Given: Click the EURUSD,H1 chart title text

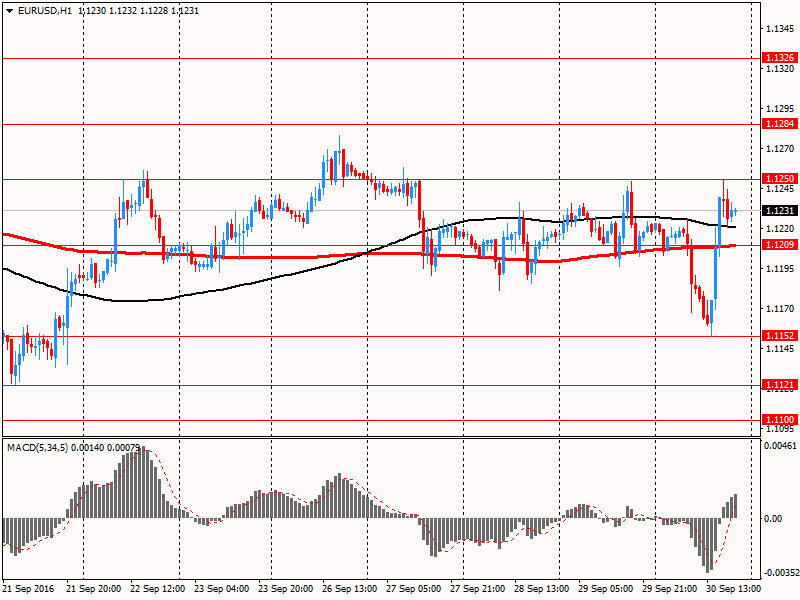Looking at the screenshot, I should [45, 10].
